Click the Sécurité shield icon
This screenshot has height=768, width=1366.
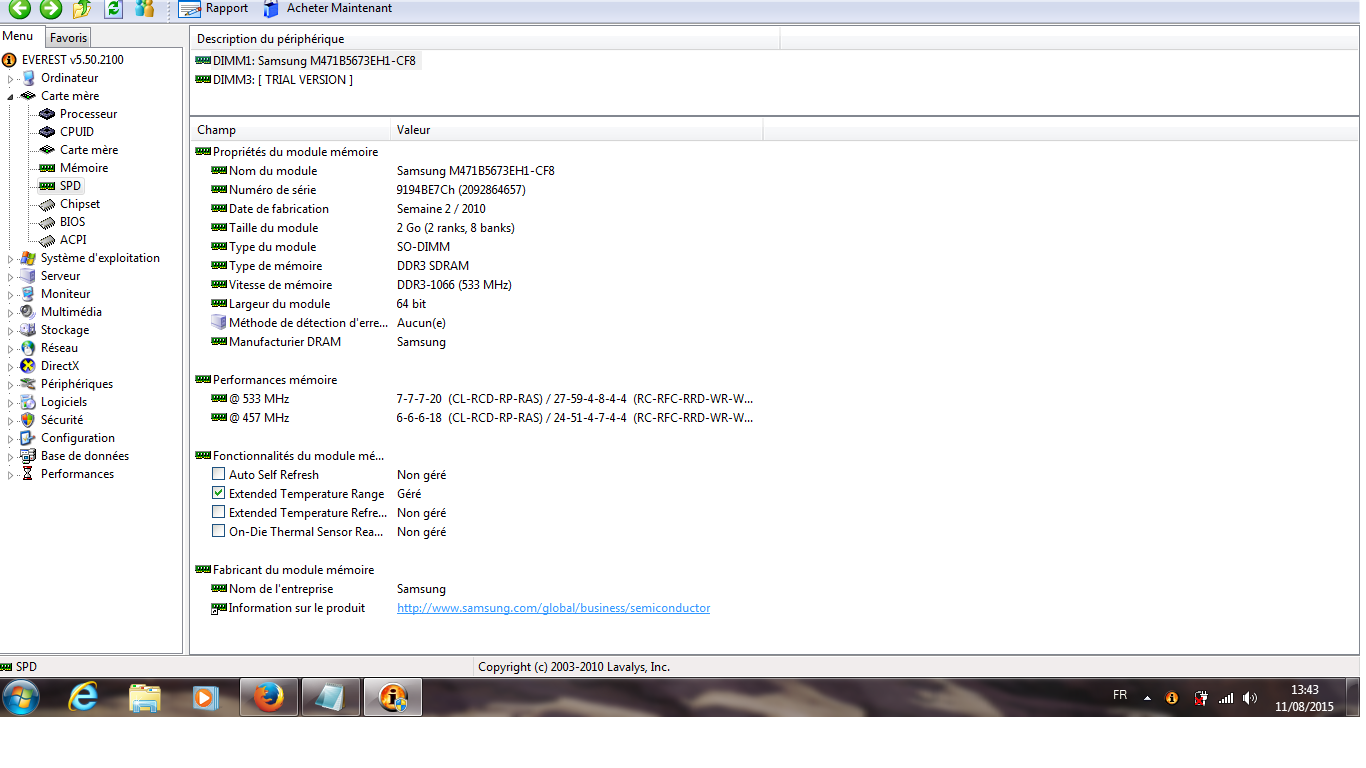tap(28, 420)
